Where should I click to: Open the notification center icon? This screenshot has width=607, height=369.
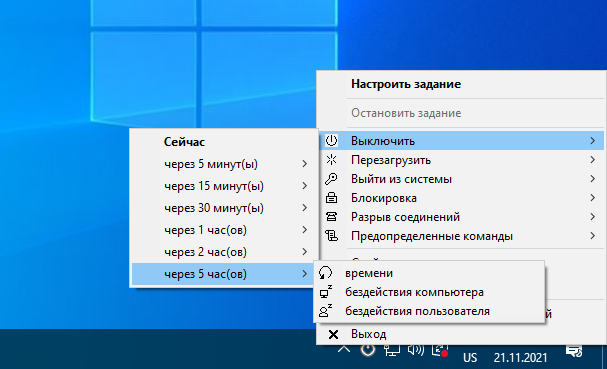pyautogui.click(x=574, y=351)
